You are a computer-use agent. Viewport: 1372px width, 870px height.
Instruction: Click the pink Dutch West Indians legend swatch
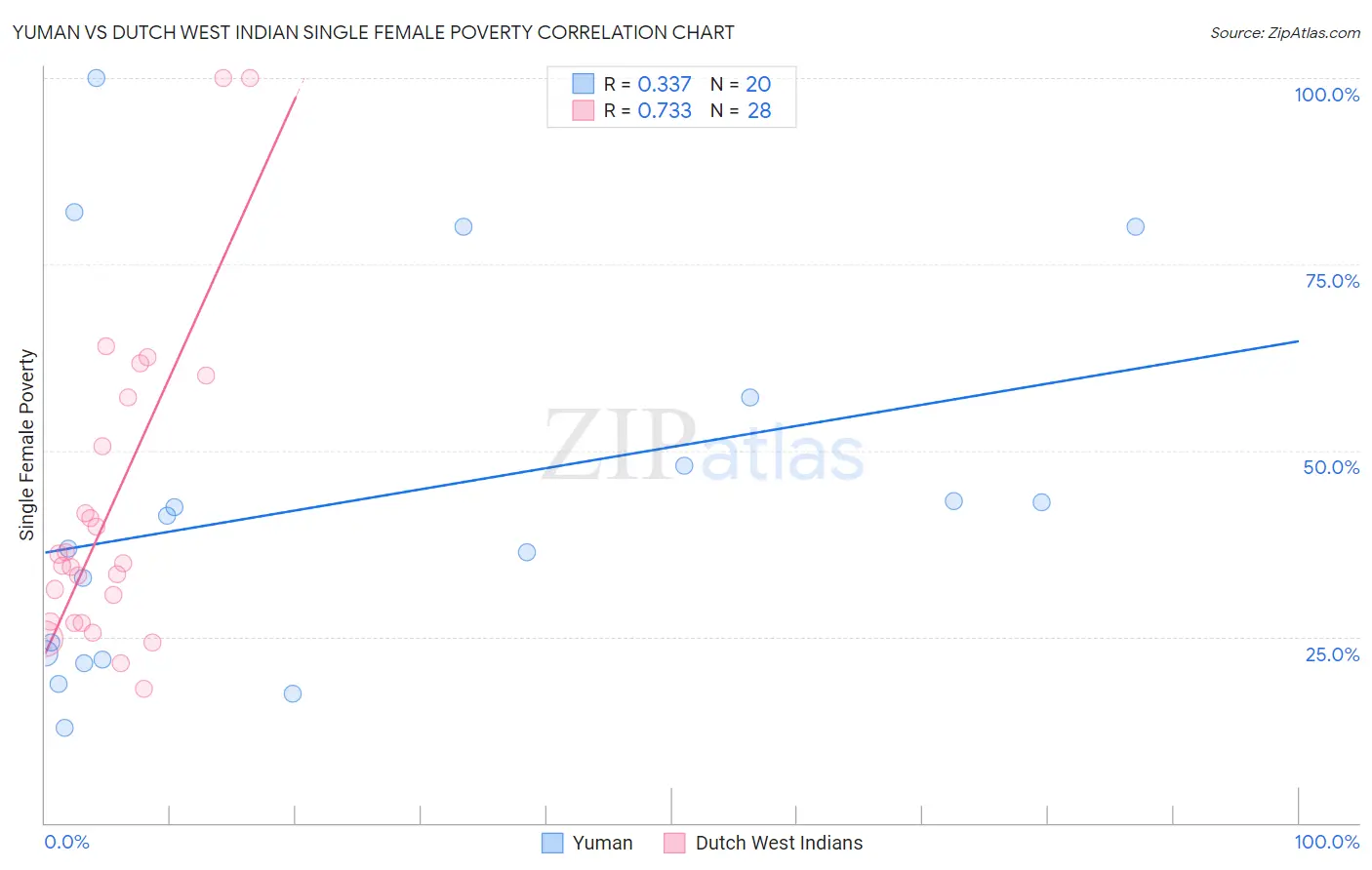coord(674,843)
